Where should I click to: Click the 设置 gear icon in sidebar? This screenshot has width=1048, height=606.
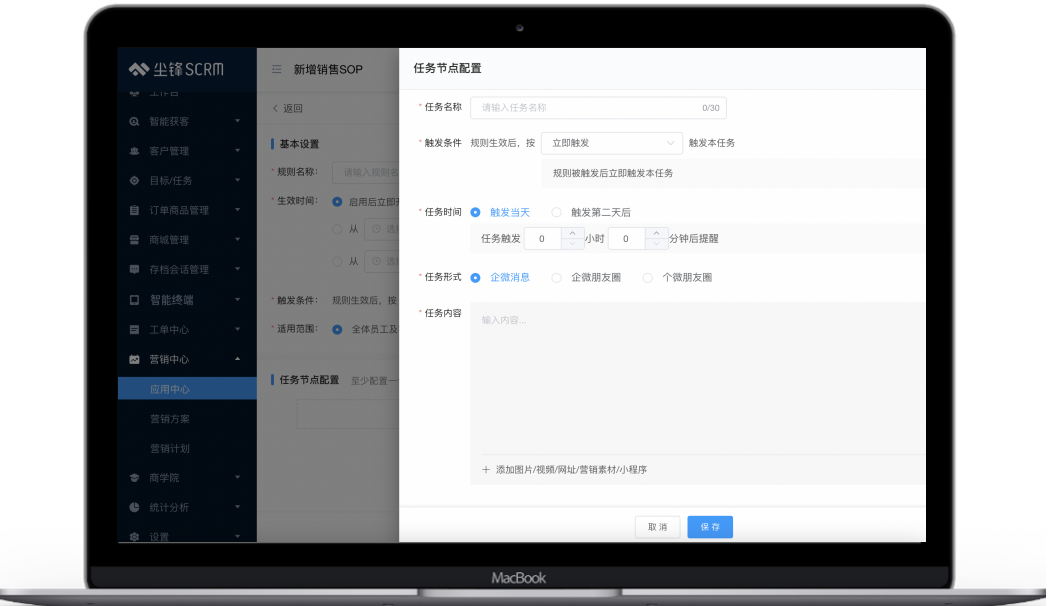(x=134, y=537)
